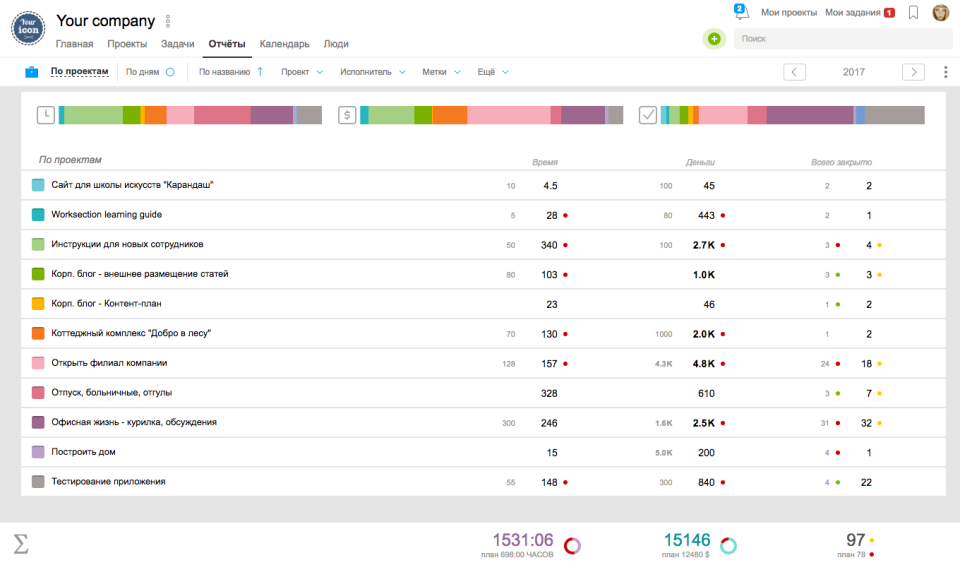Viewport: 960px width, 565px height.
Task: Click the "Поиск" search field
Action: [x=840, y=39]
